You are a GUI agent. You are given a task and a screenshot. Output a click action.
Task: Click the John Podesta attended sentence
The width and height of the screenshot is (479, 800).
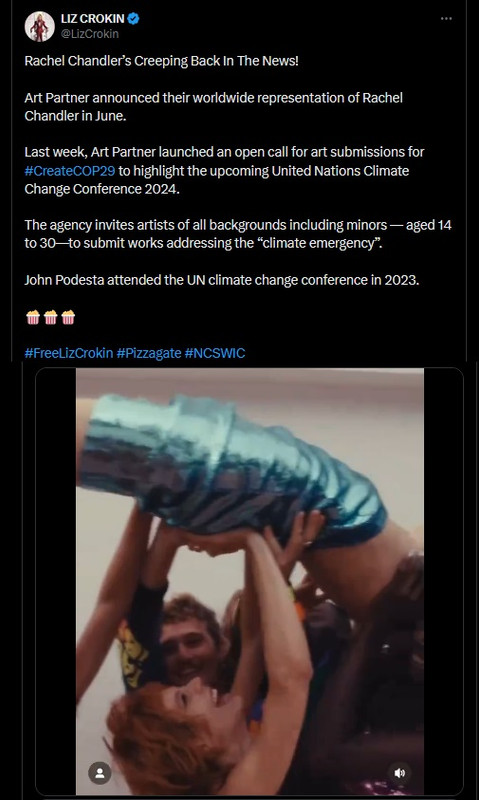[x=221, y=280]
